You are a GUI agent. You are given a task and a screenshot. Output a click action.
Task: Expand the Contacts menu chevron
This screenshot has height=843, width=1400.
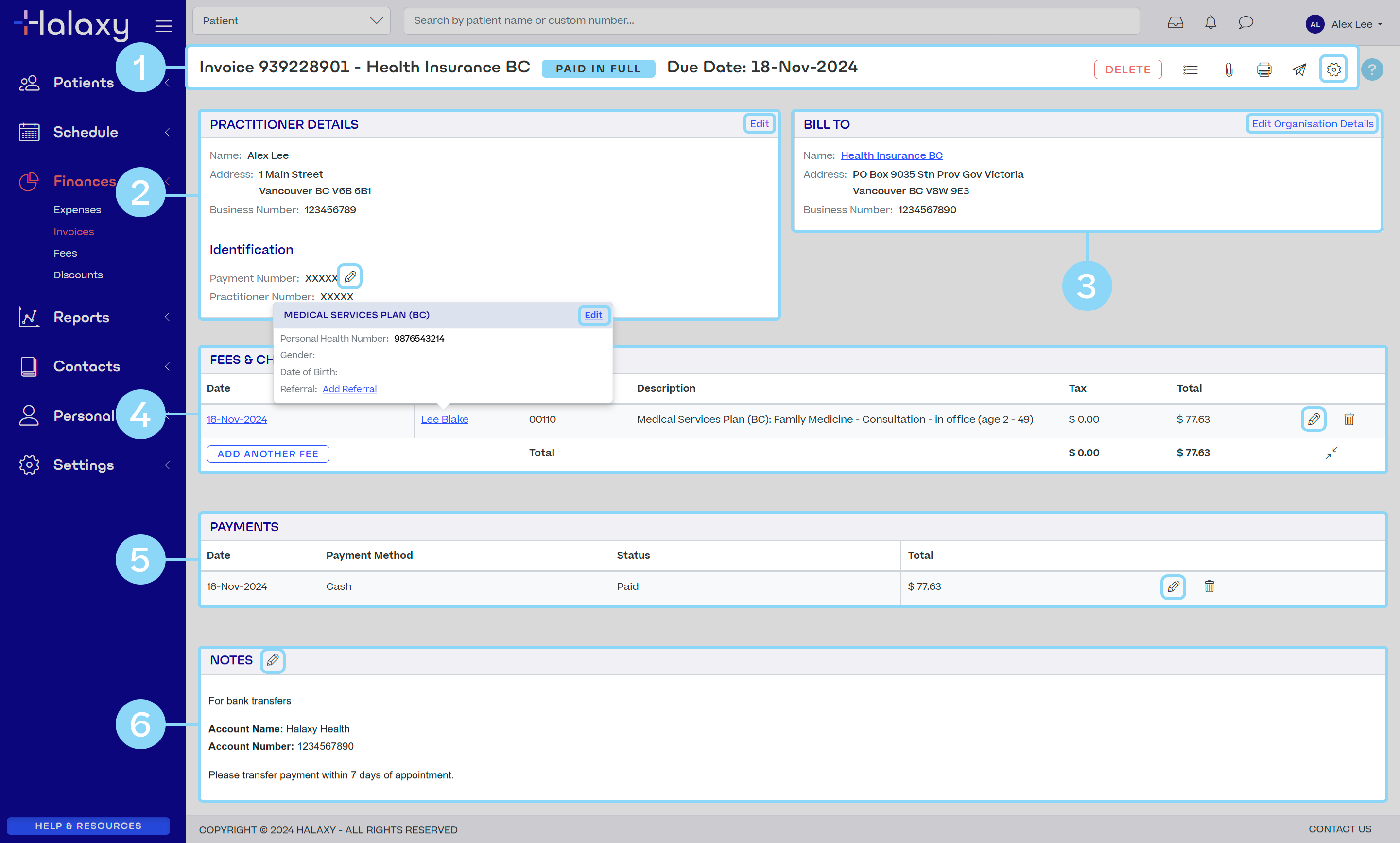click(x=167, y=366)
